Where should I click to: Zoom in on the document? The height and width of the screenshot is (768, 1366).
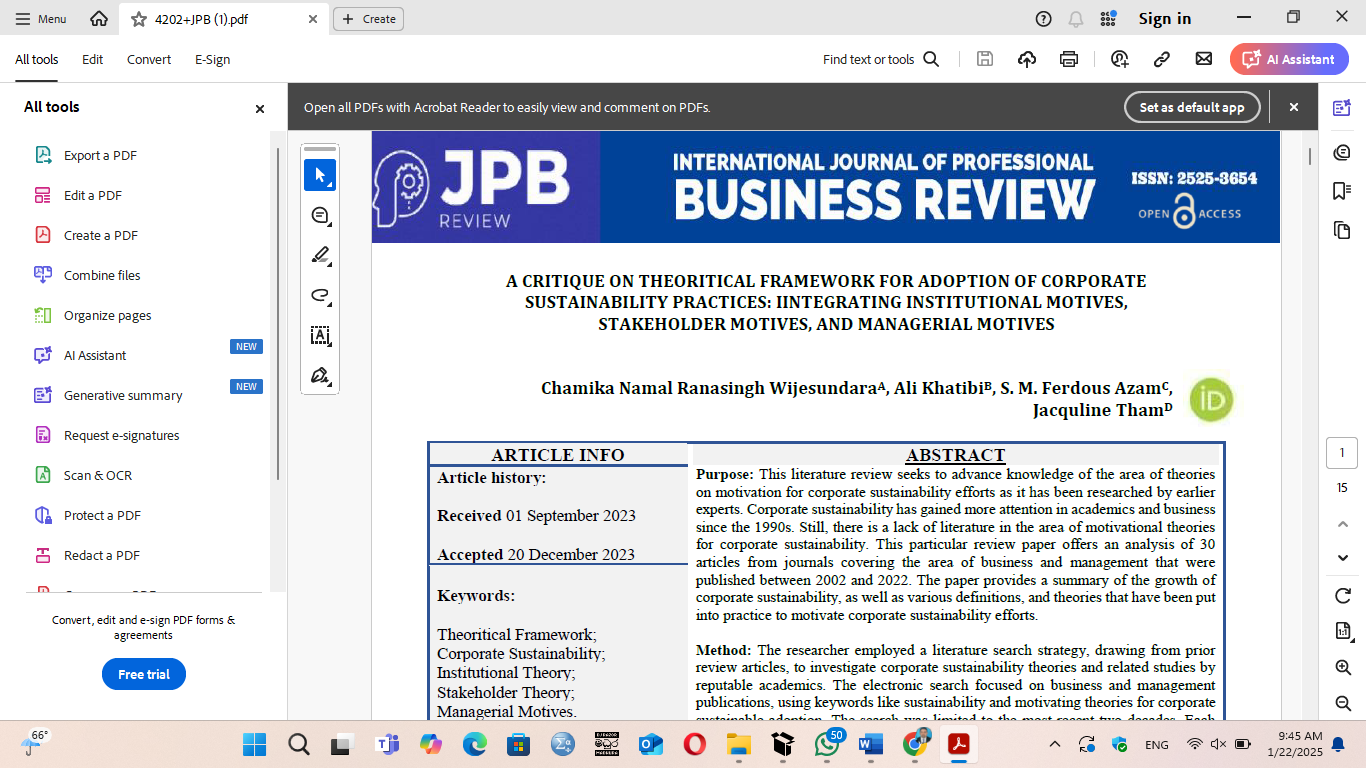pos(1343,667)
